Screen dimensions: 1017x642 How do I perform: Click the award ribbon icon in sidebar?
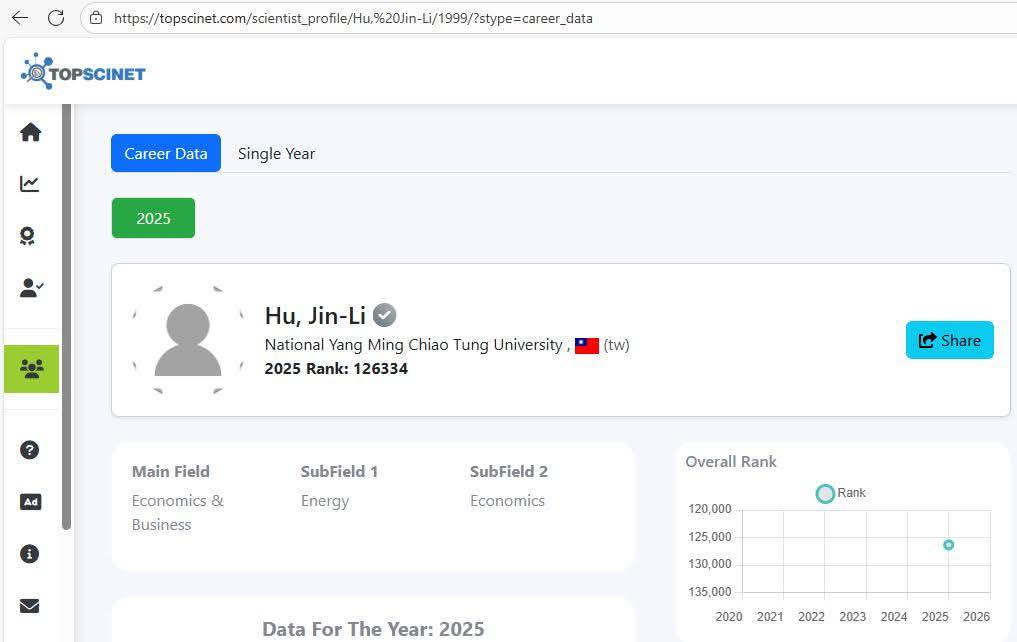(28, 236)
